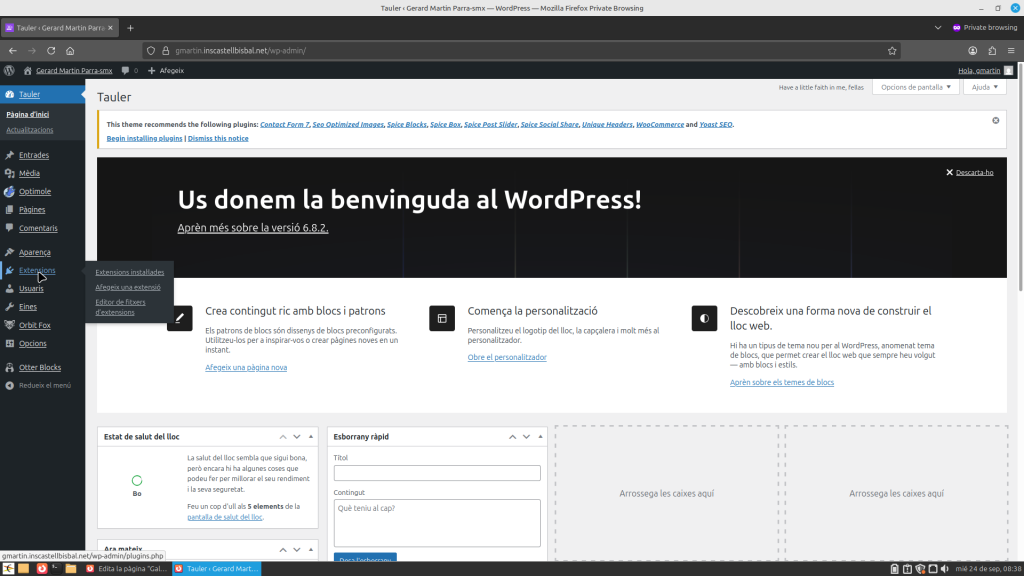Open Afegeix una extensió in the submenu

coord(127,287)
